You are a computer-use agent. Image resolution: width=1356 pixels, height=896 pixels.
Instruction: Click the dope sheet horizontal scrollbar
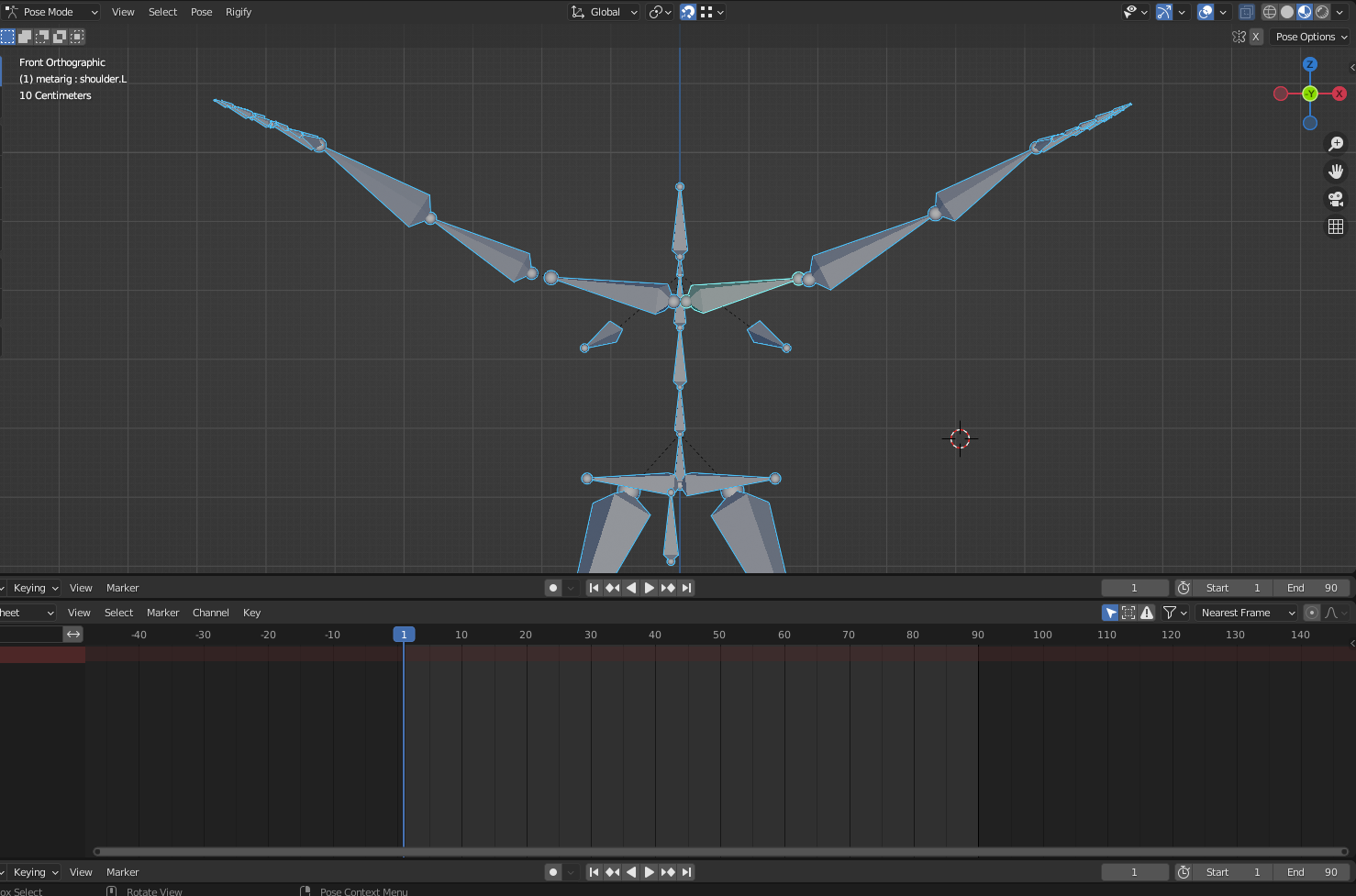(720, 851)
